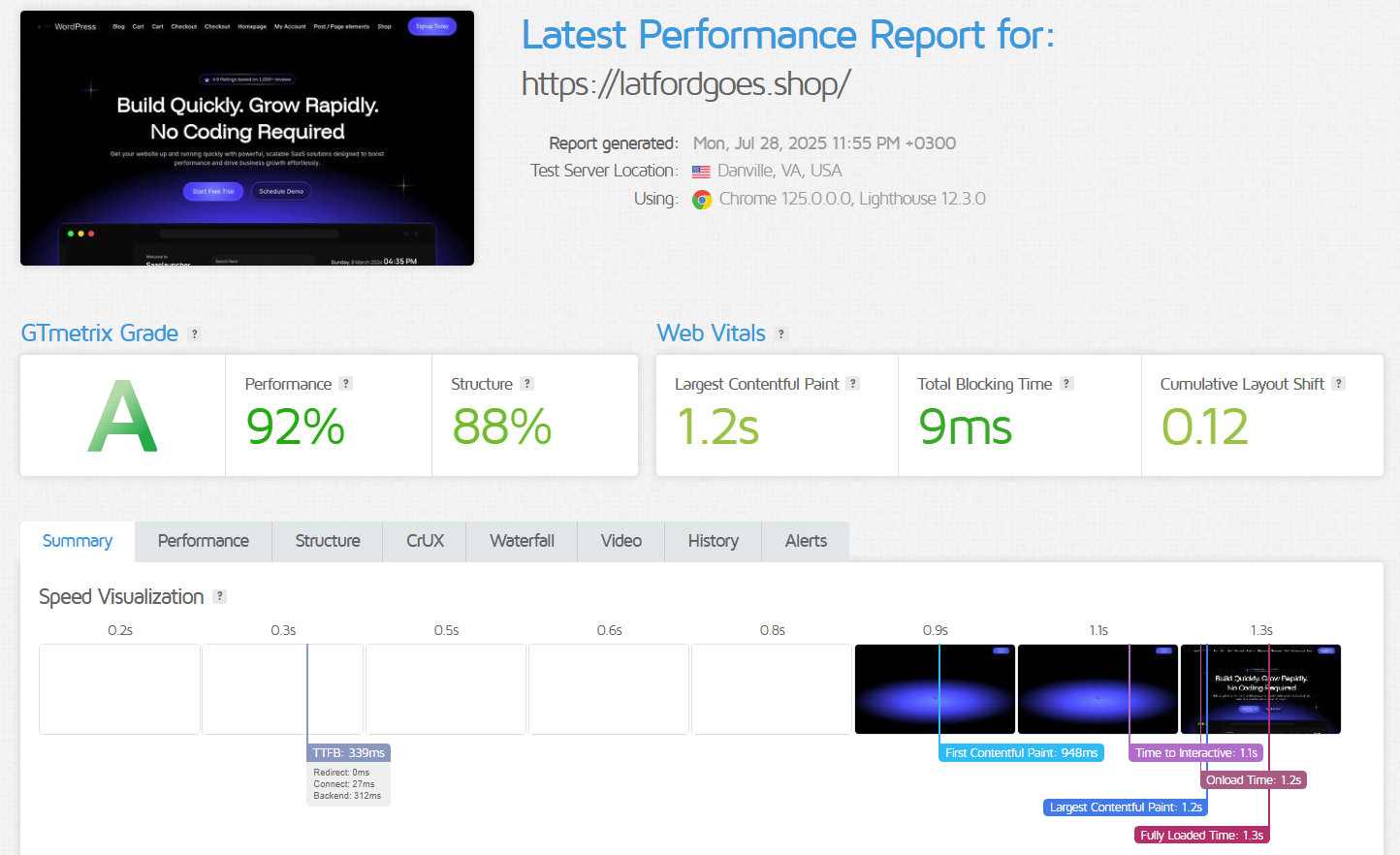1400x855 pixels.
Task: Select the Summary tab
Action: point(78,541)
